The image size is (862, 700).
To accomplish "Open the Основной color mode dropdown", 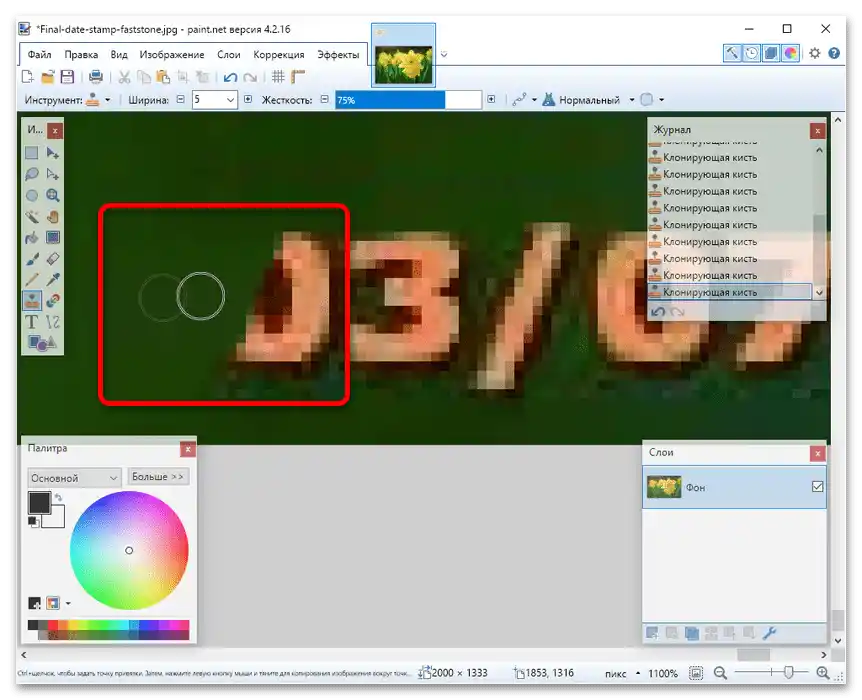I will (74, 478).
